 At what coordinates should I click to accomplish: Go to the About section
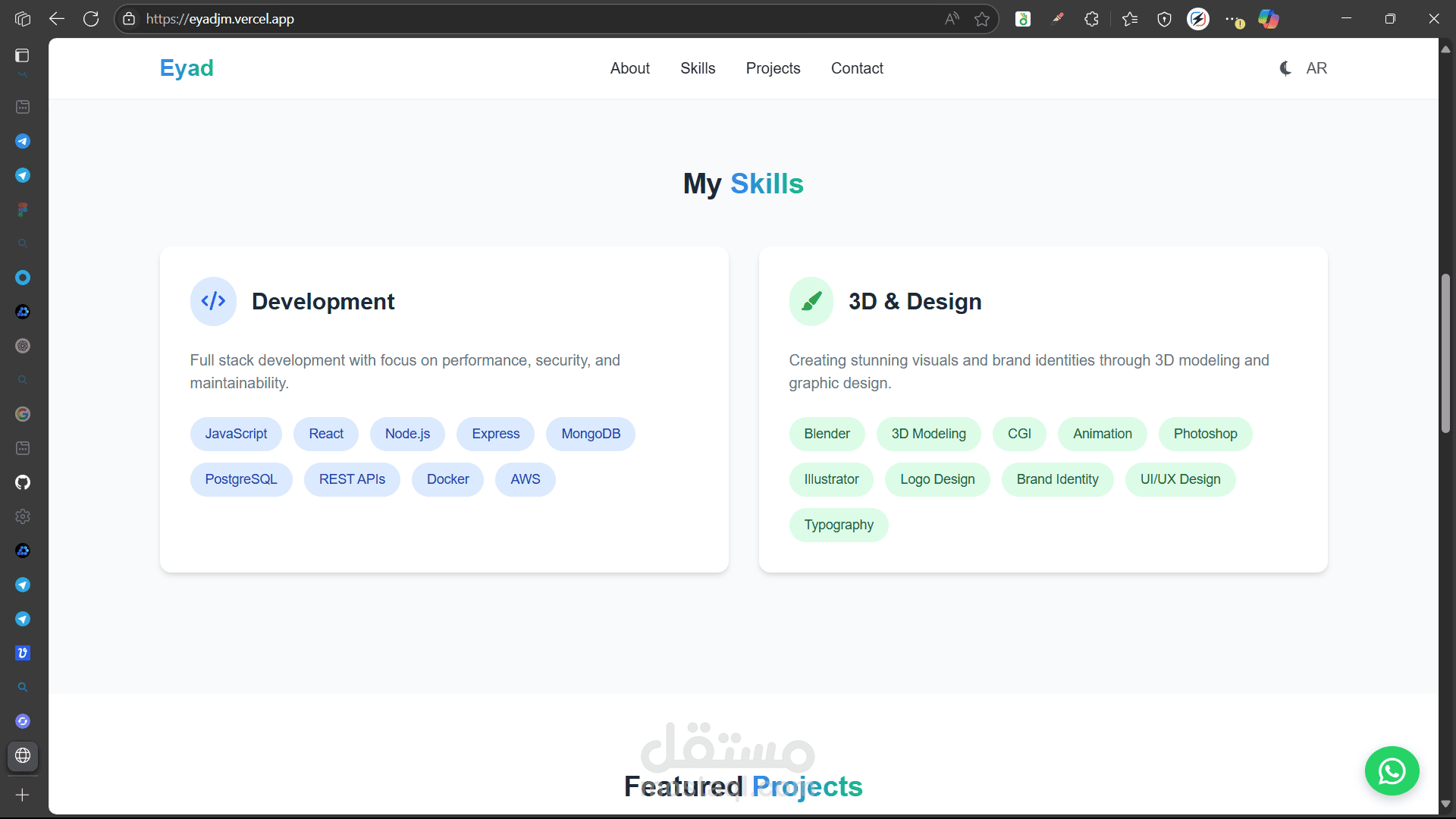pyautogui.click(x=630, y=68)
